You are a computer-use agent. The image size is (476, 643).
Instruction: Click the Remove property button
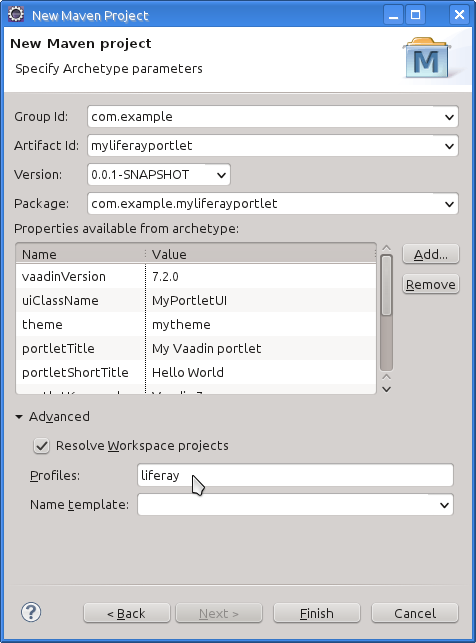(430, 284)
